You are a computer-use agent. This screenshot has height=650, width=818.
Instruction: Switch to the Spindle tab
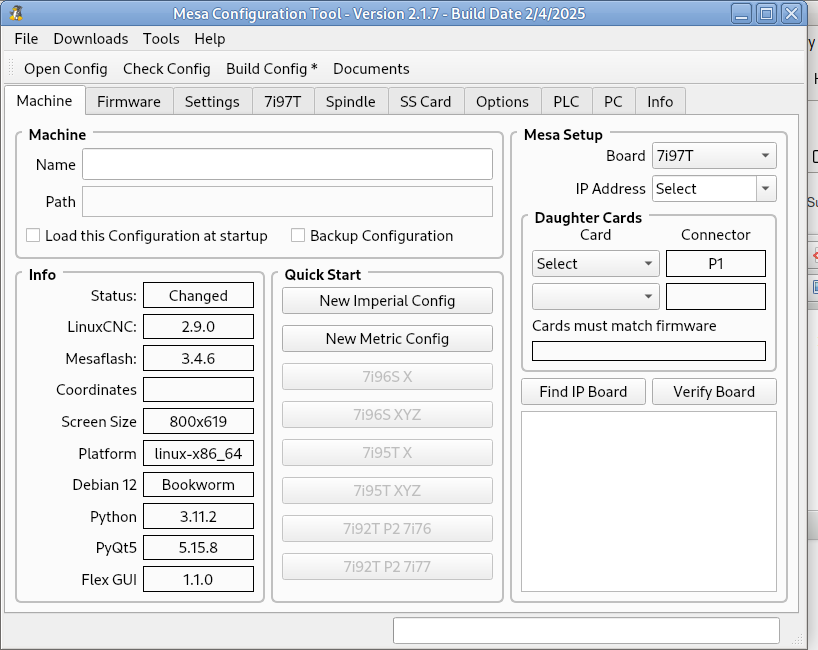[351, 101]
